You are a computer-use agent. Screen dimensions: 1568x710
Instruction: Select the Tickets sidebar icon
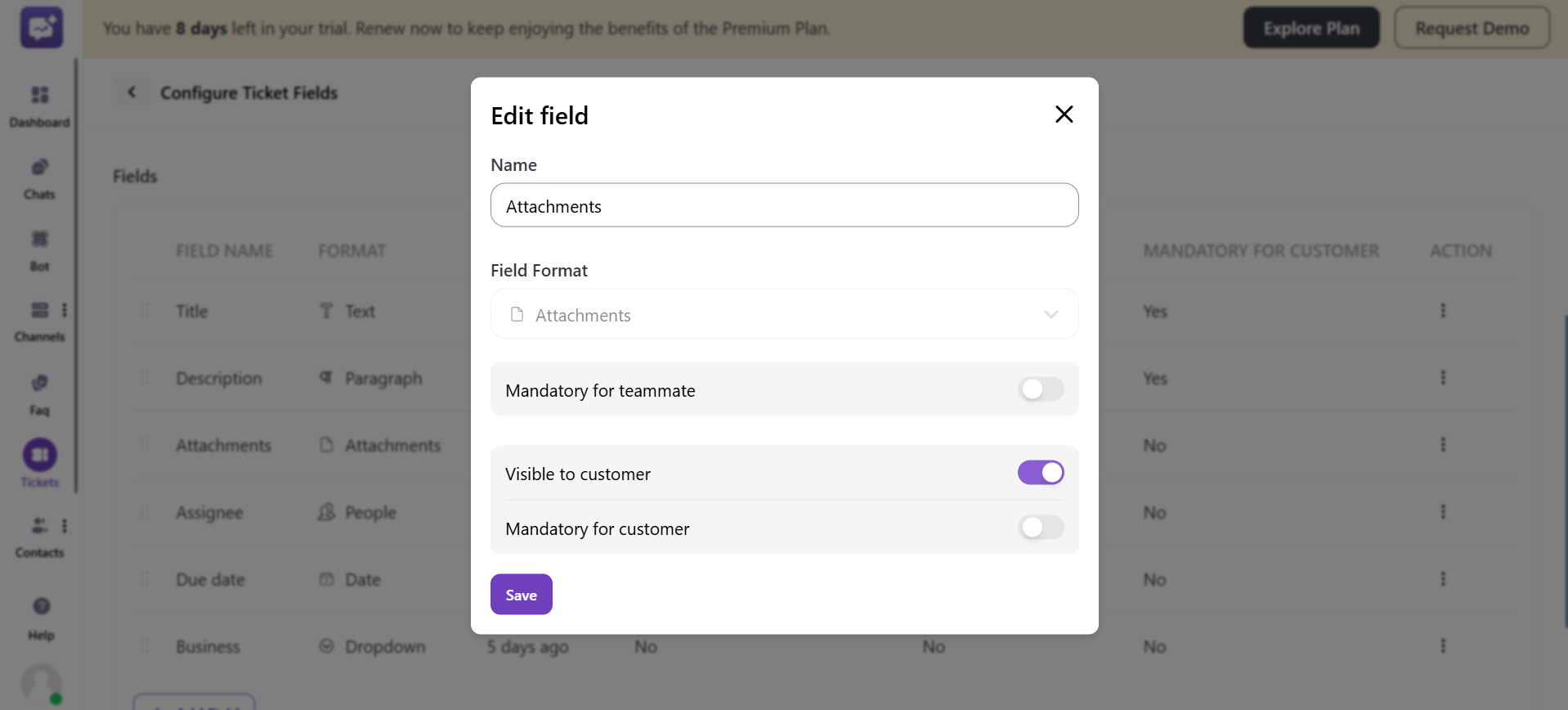[x=39, y=456]
